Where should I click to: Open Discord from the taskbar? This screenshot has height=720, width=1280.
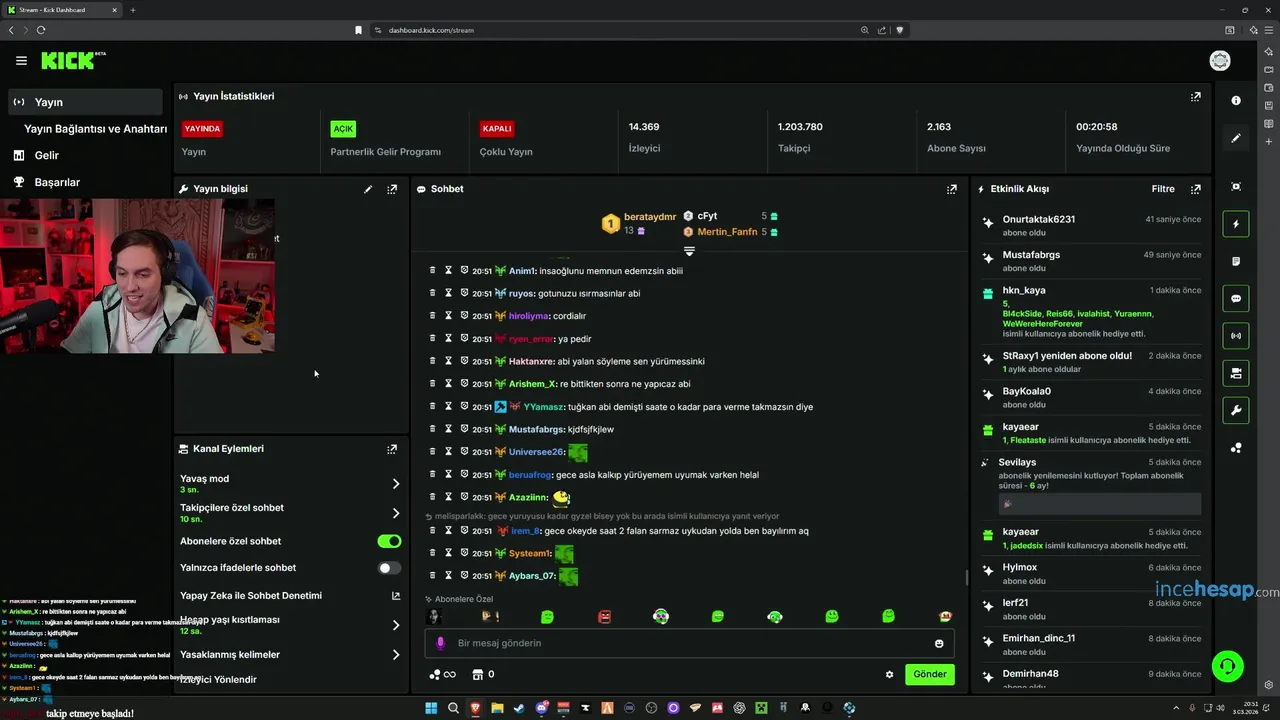pyautogui.click(x=541, y=708)
